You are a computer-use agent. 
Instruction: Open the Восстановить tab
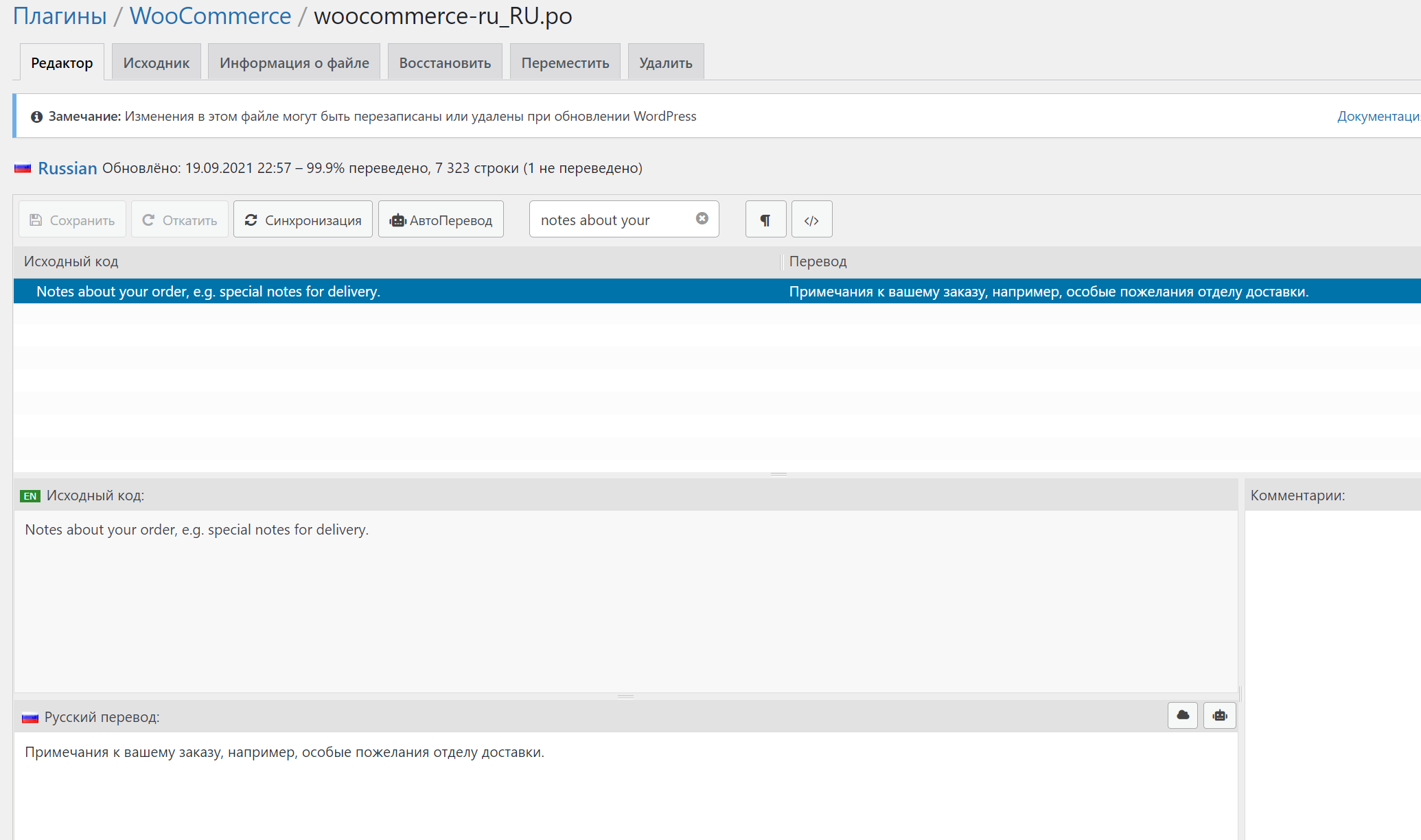[x=445, y=62]
